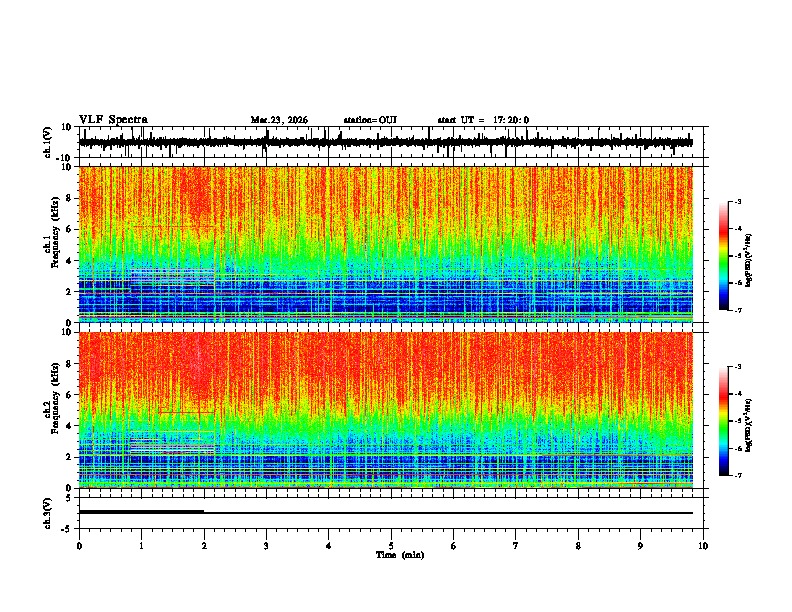The width and height of the screenshot is (792, 612).
Task: Click the 'Time (min)' axis label
Action: [400, 555]
